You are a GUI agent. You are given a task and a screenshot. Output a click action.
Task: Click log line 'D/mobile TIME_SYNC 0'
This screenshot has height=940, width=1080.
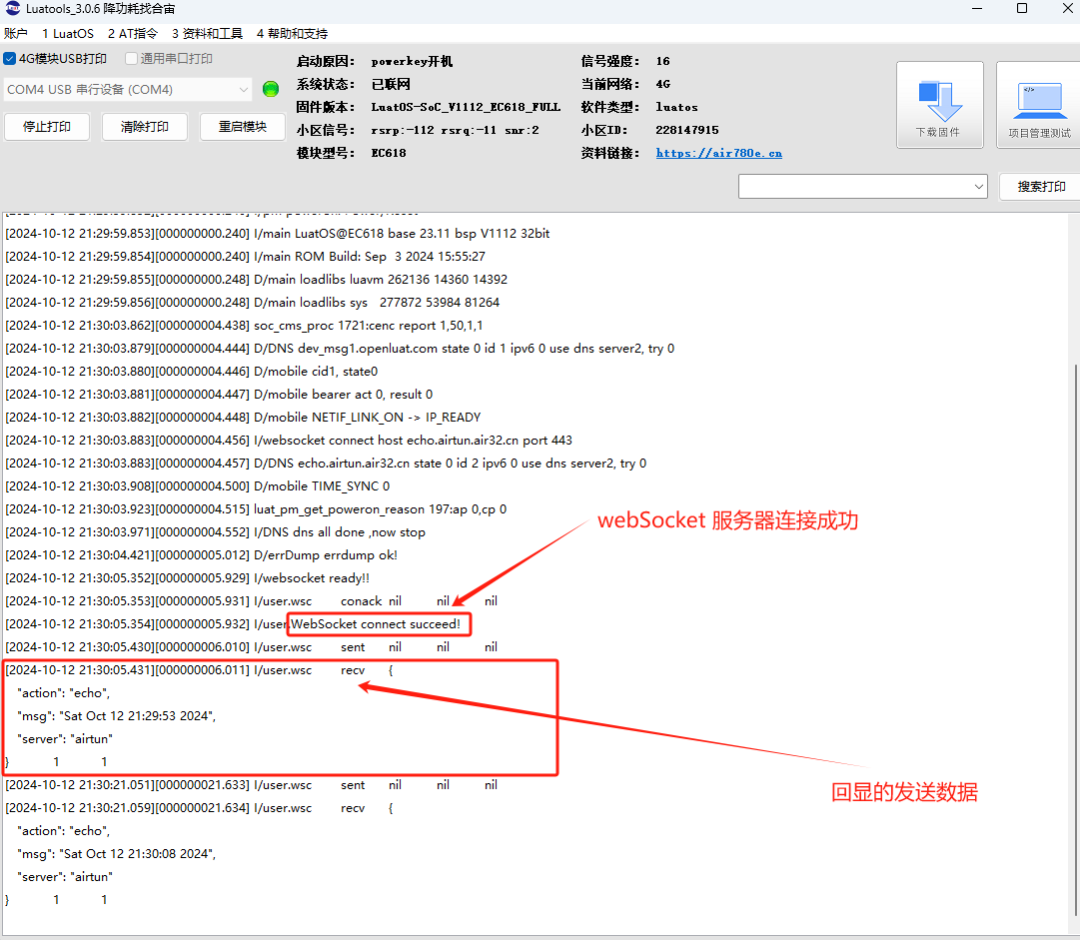(198, 486)
